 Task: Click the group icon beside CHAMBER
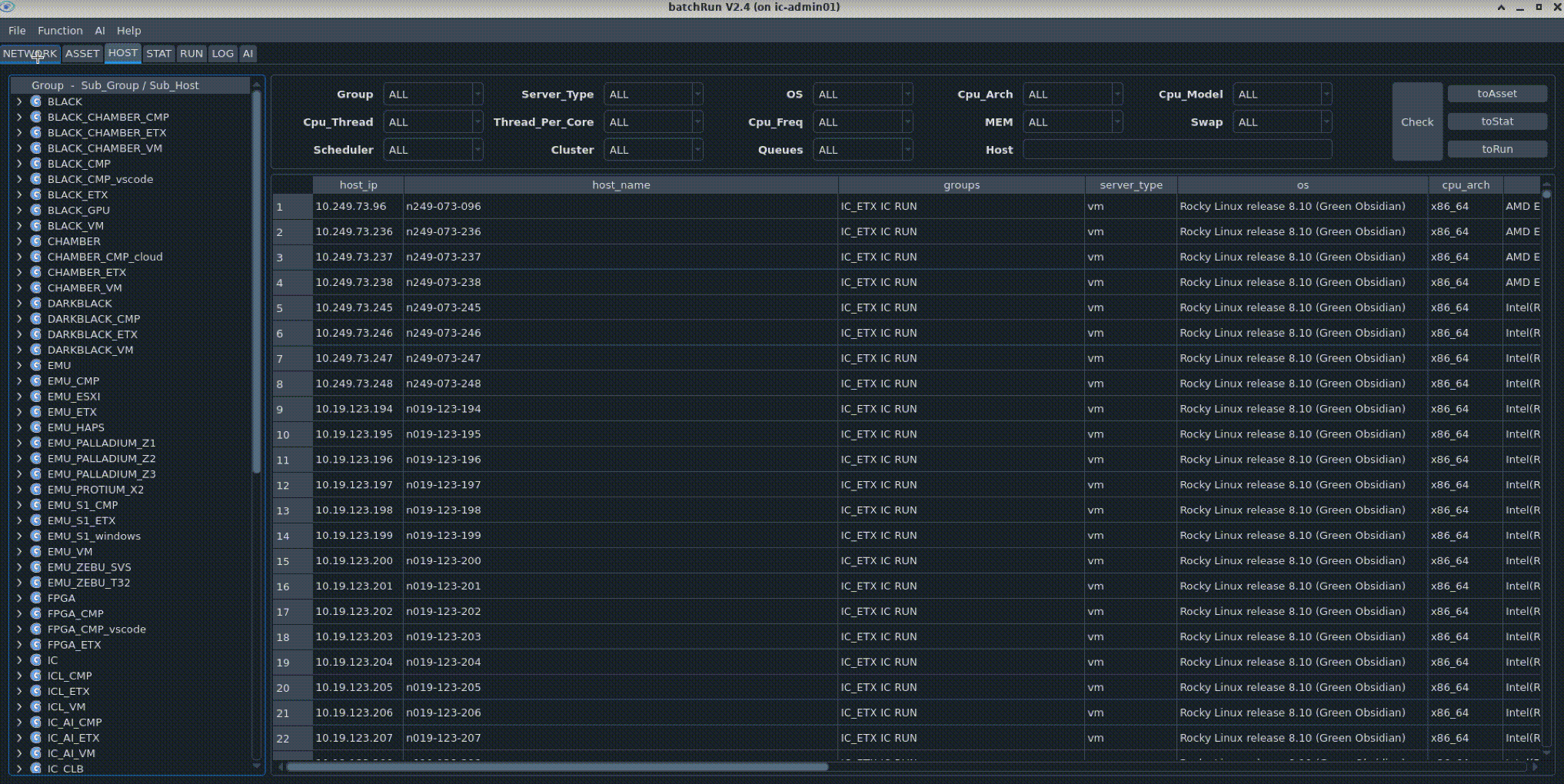35,241
